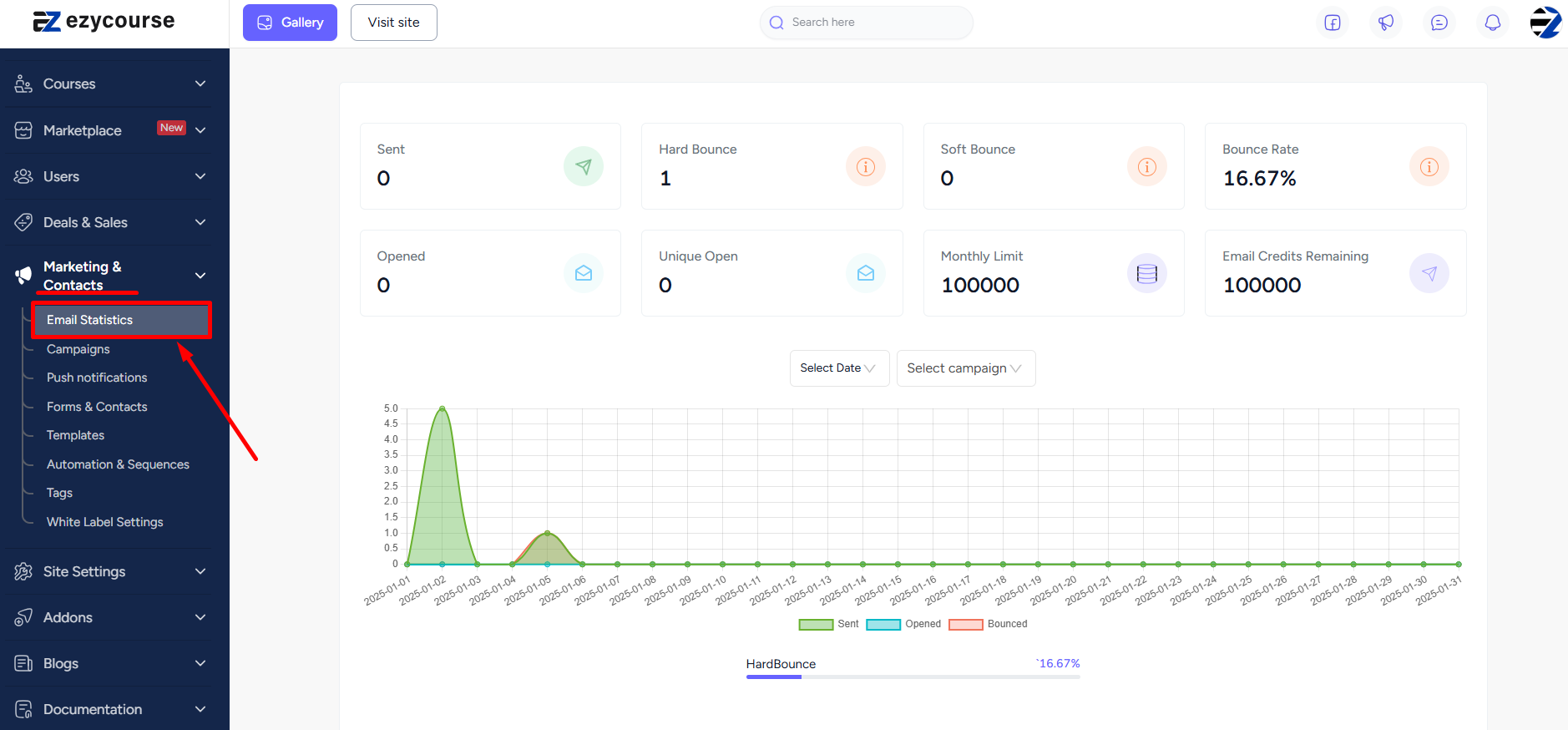Click the HardBounce progress bar

click(x=913, y=677)
